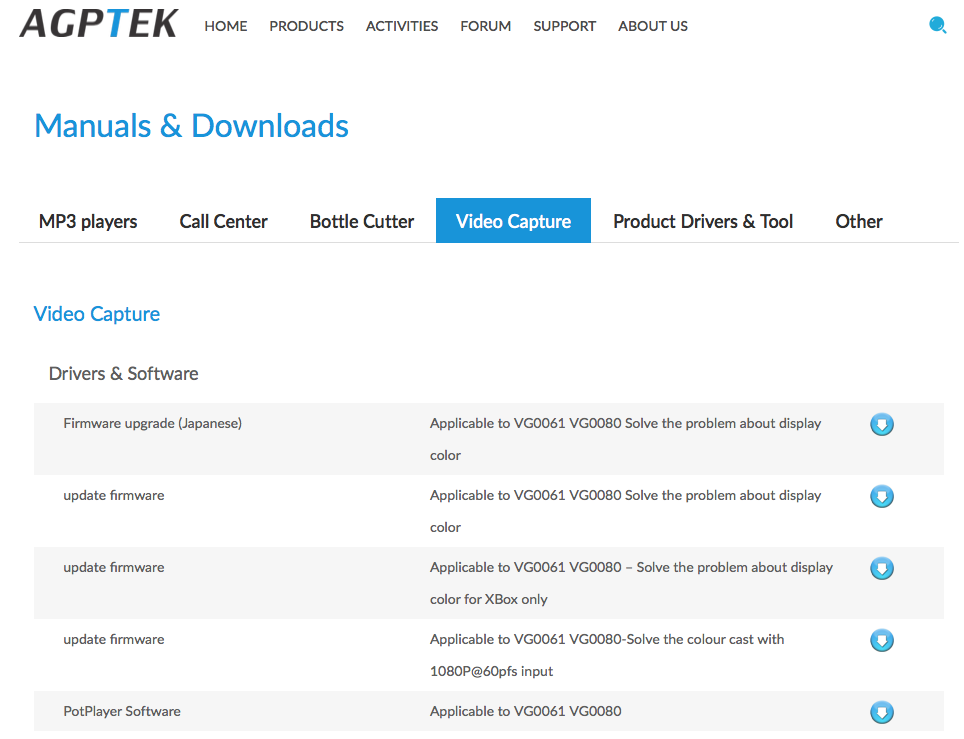Viewport: 964px width, 739px height.
Task: Open the PRODUCTS menu
Action: (306, 26)
